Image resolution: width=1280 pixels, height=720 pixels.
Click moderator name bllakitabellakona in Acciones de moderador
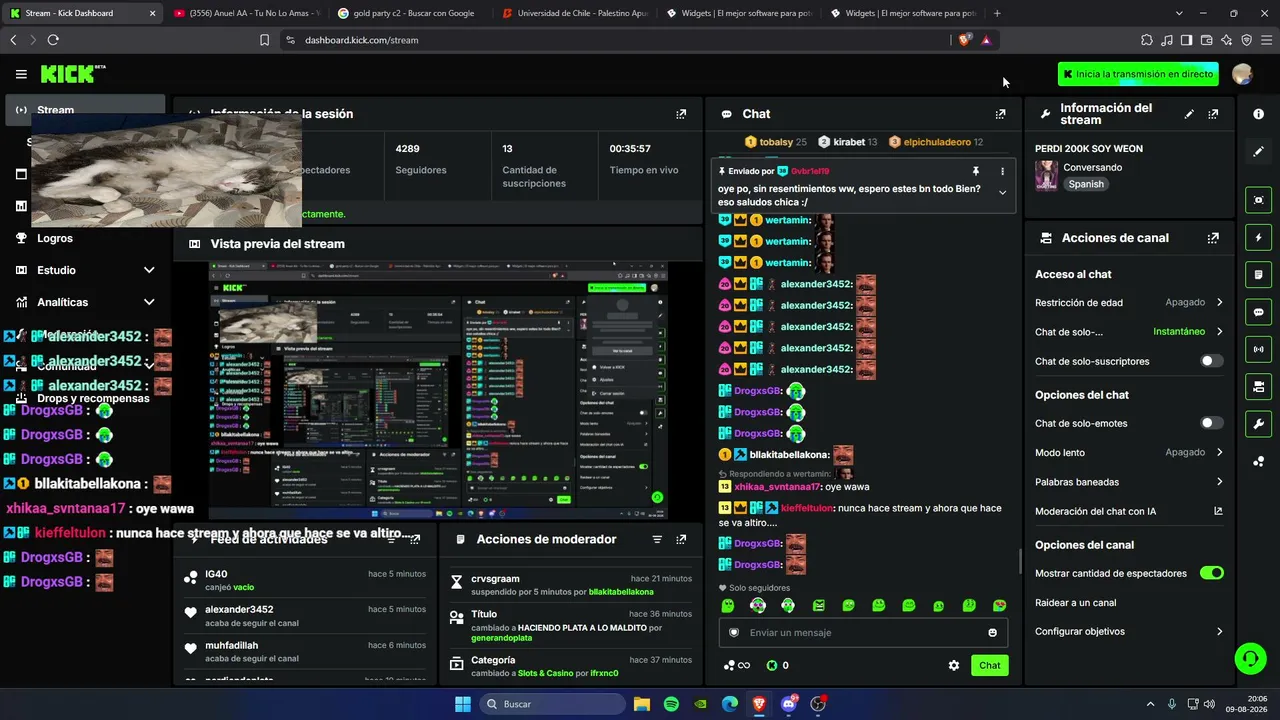[x=621, y=592]
